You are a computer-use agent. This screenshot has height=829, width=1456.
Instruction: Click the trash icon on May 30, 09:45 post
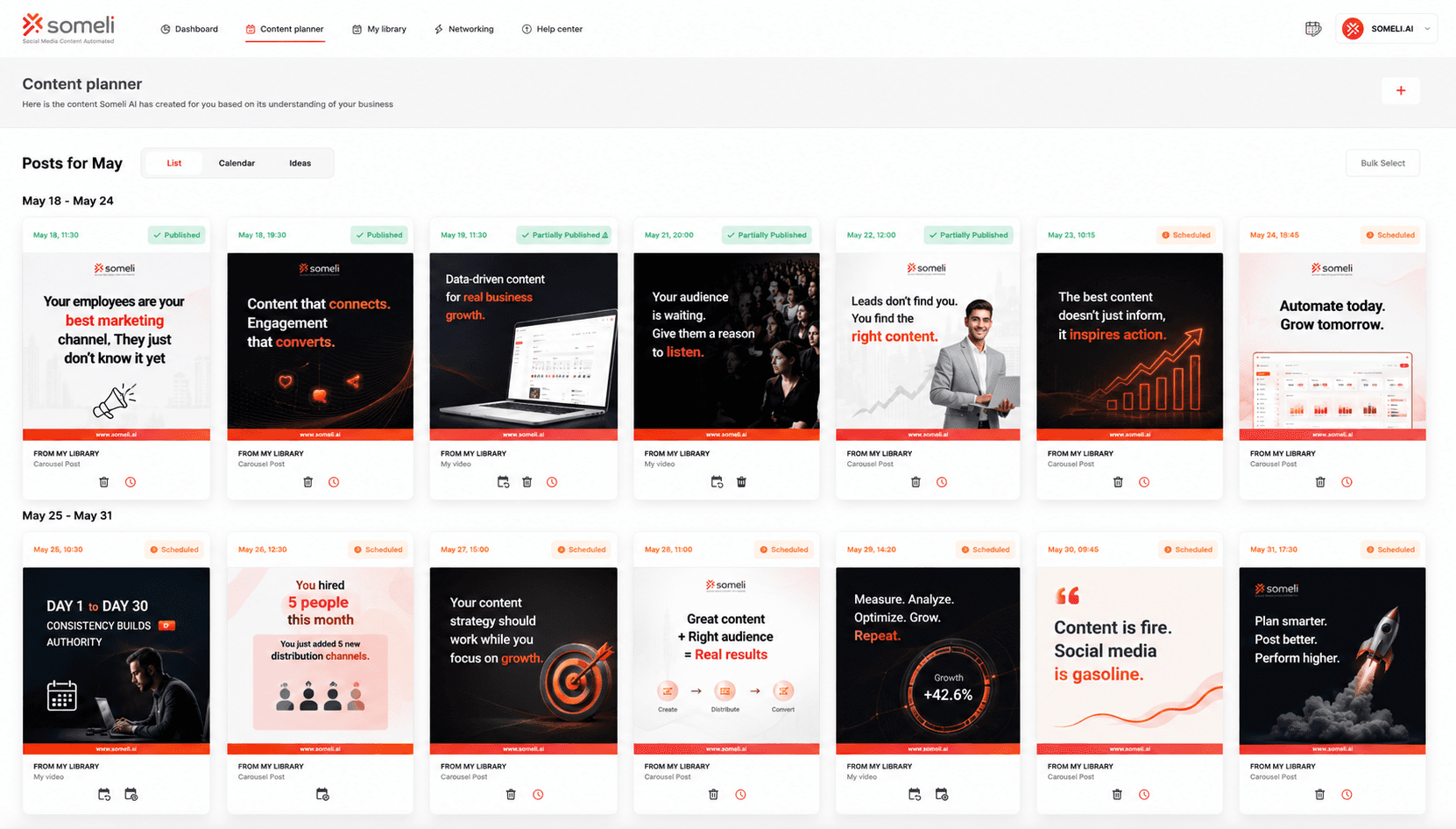pyautogui.click(x=1117, y=795)
